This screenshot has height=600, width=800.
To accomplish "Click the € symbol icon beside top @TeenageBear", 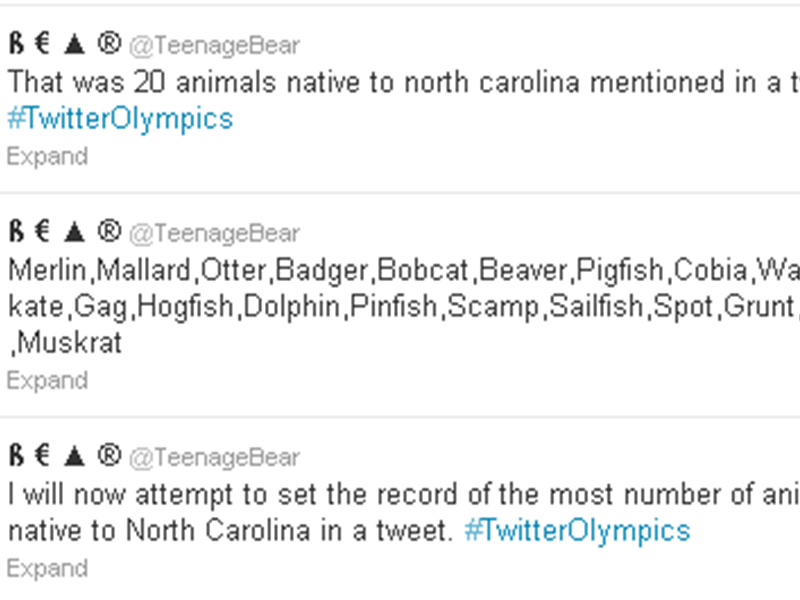I will pos(41,44).
